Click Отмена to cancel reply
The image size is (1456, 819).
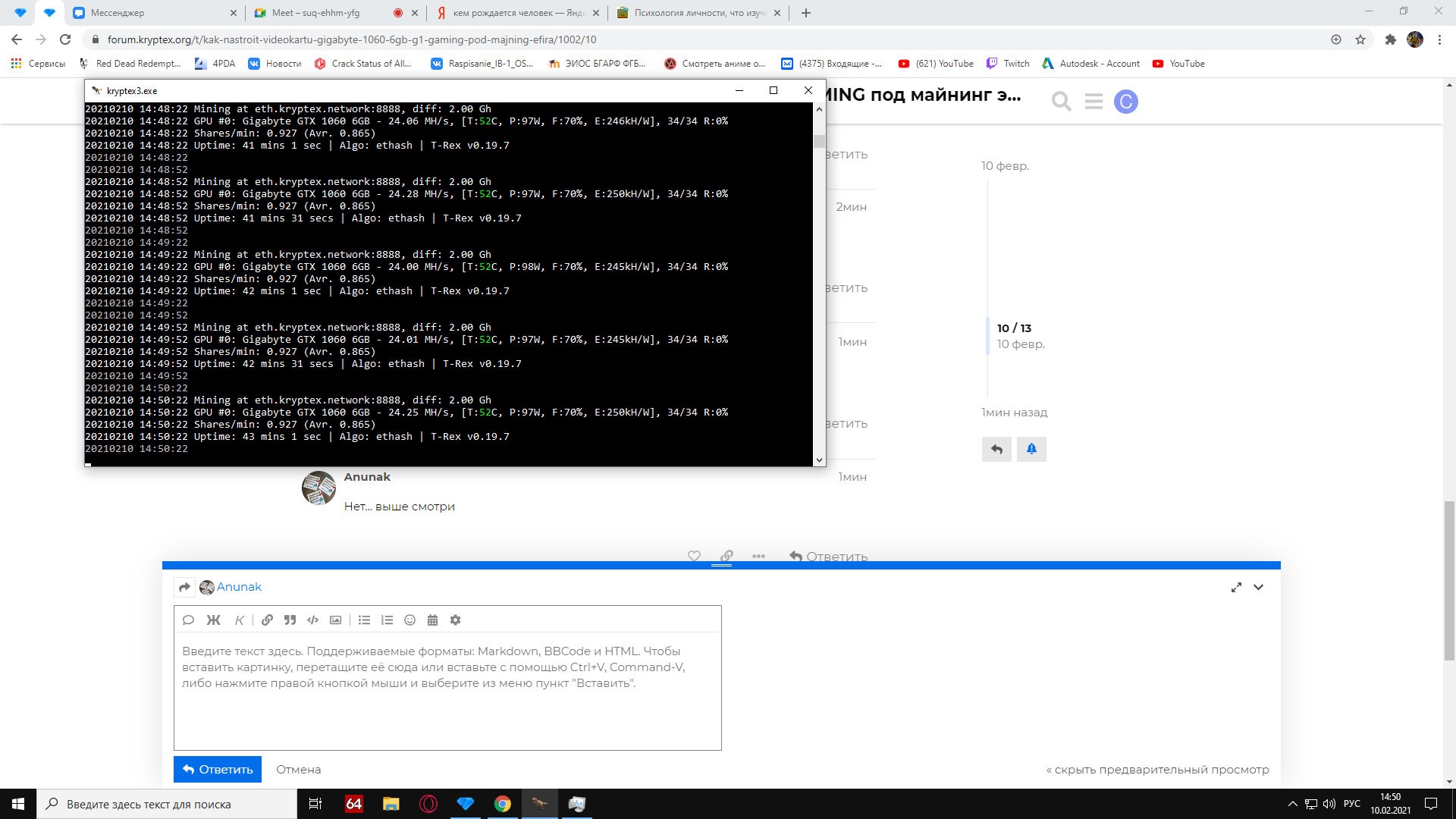(298, 769)
